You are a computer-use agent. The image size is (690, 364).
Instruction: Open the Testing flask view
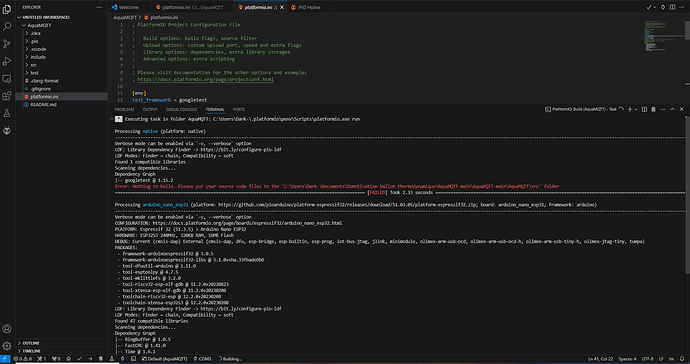click(7, 113)
